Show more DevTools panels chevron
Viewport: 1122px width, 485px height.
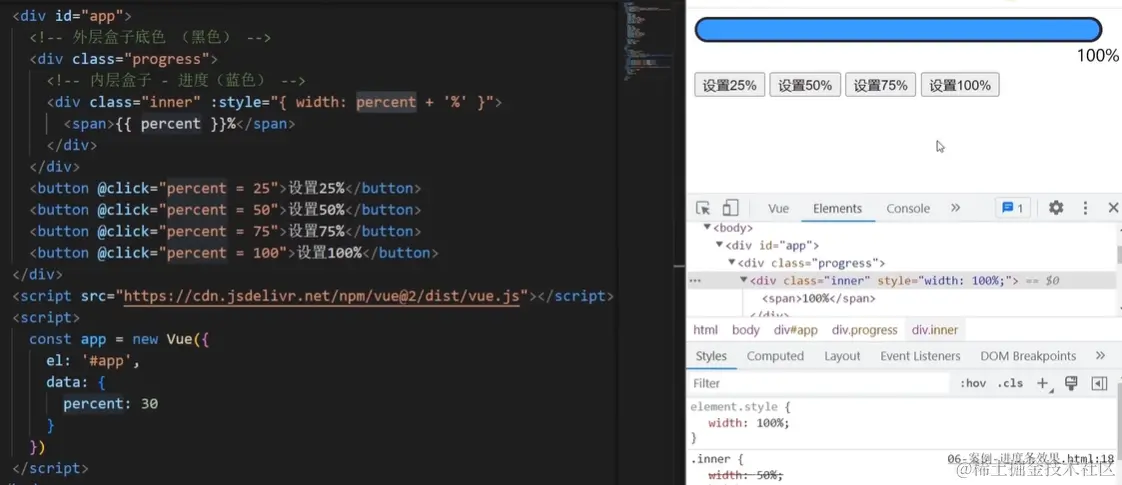[x=955, y=208]
